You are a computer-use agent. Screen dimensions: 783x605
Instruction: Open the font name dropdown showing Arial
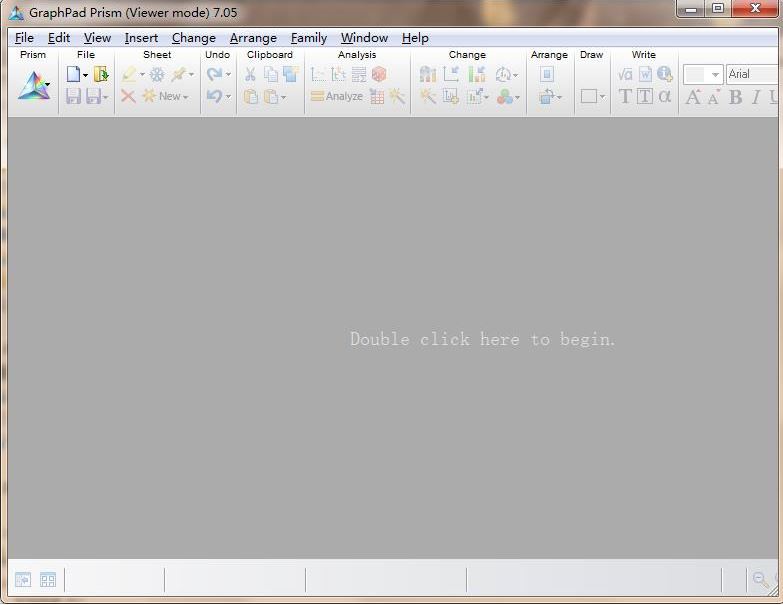pyautogui.click(x=752, y=74)
